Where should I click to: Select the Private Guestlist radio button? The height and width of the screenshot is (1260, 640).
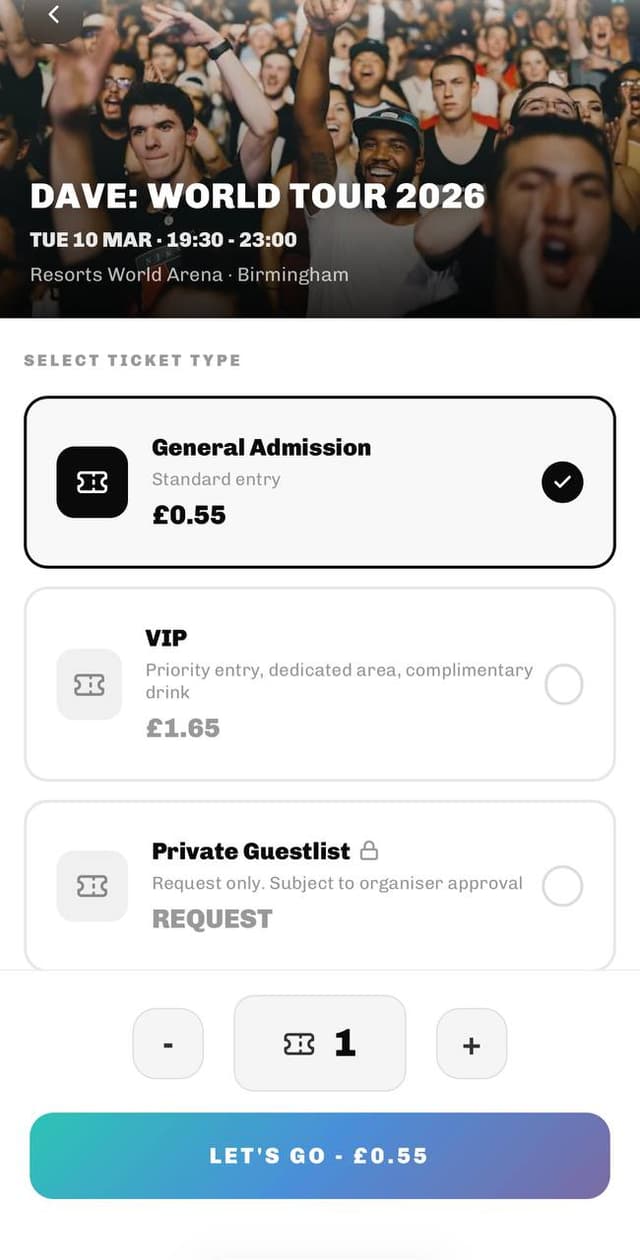click(x=562, y=886)
